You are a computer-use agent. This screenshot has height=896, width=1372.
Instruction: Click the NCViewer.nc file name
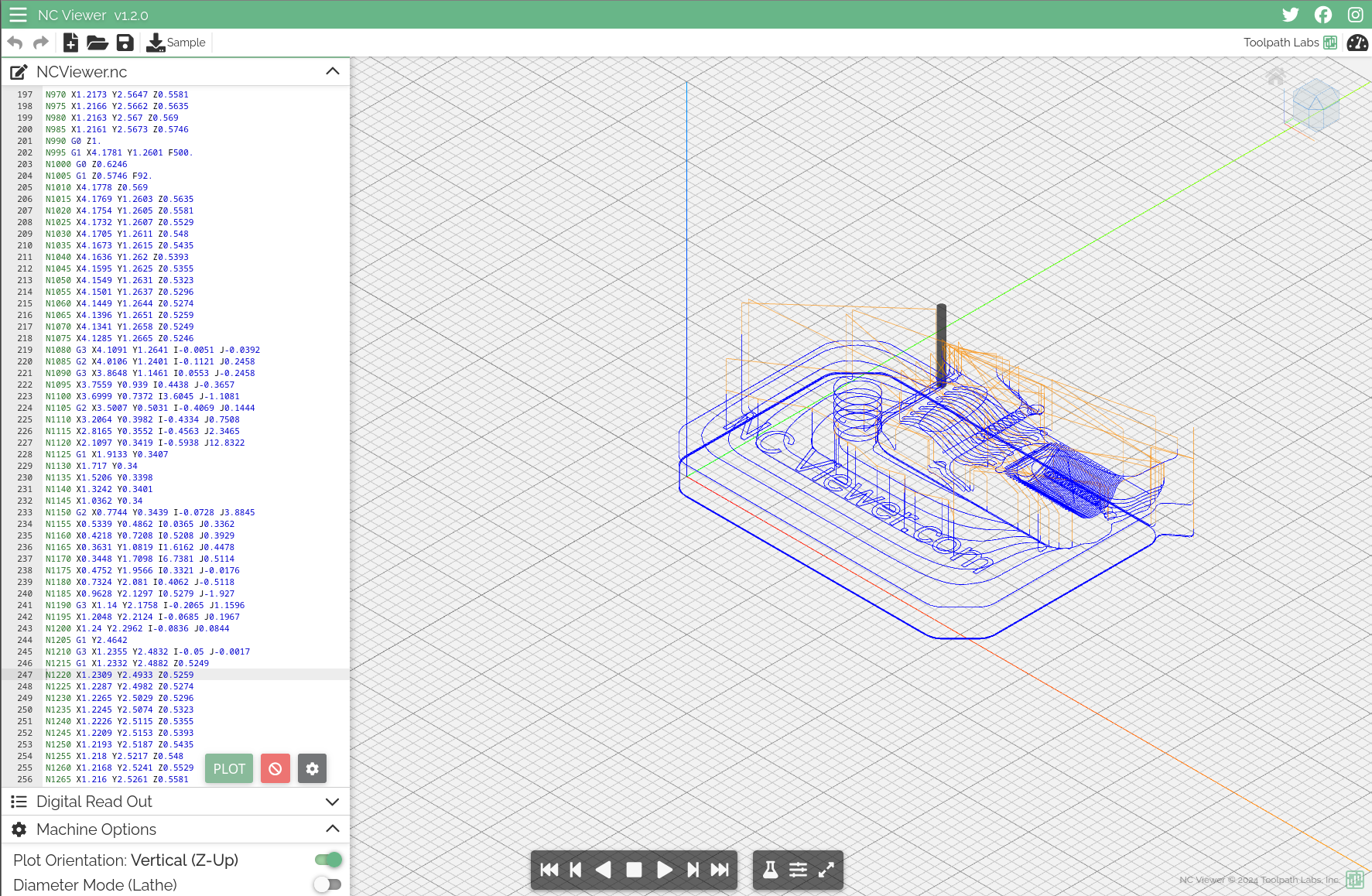[x=81, y=72]
